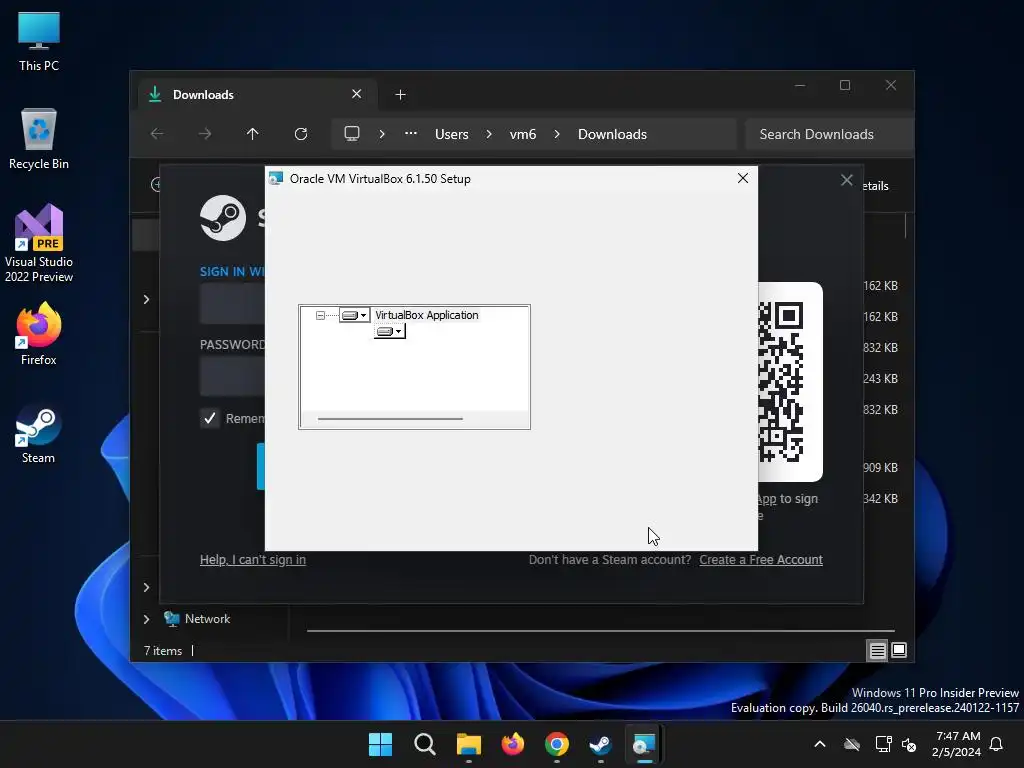Go up one folder in Explorer

click(x=253, y=134)
